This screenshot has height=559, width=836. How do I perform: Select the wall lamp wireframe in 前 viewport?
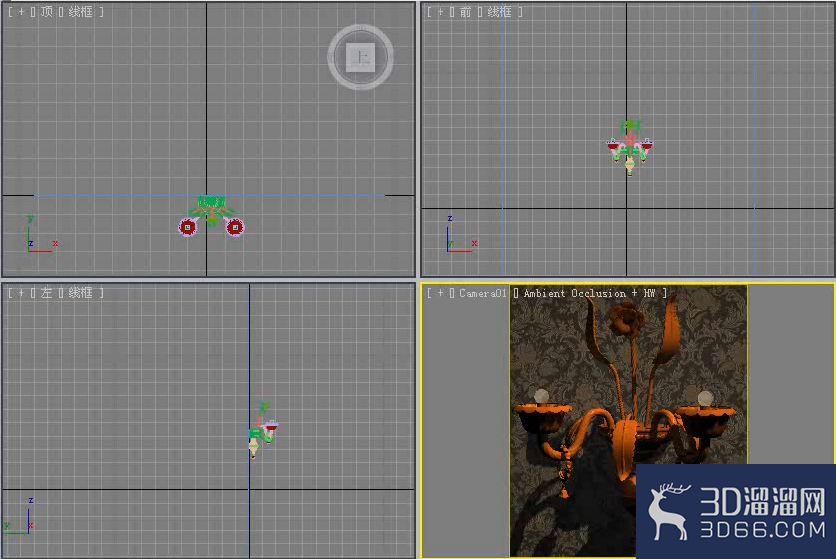tap(630, 148)
